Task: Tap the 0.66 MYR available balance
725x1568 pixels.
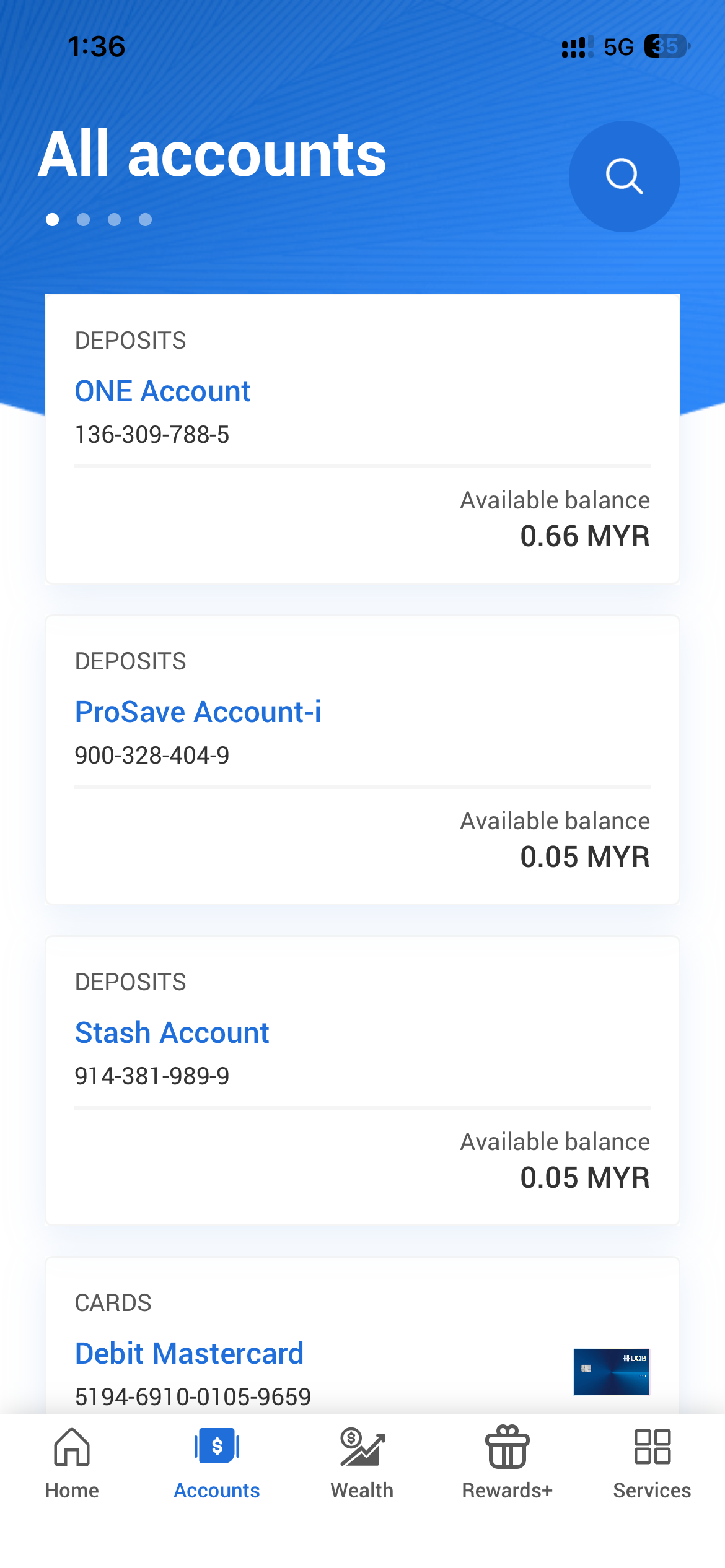Action: pyautogui.click(x=584, y=536)
